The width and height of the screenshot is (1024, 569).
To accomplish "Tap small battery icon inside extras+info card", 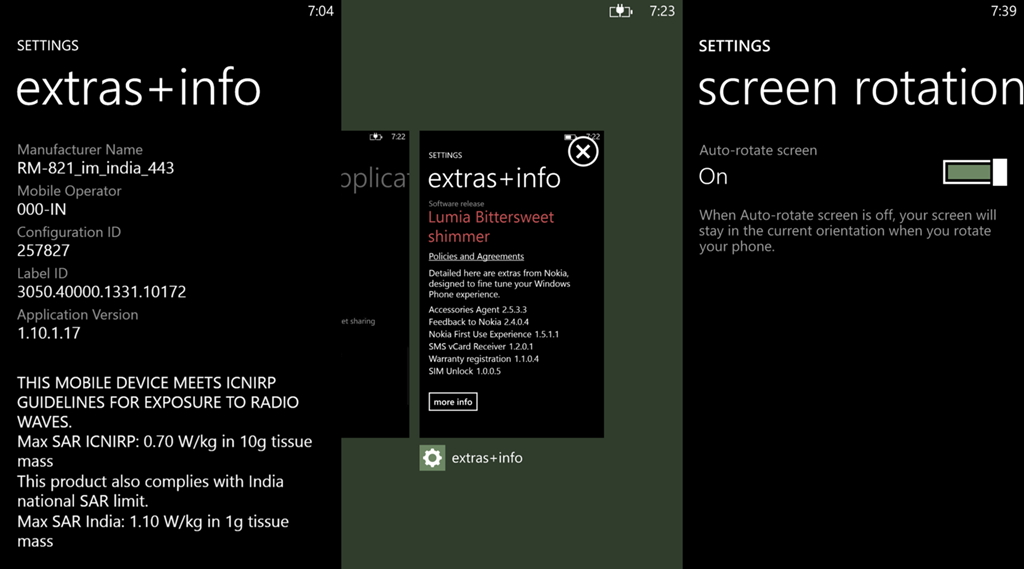I will pyautogui.click(x=570, y=137).
